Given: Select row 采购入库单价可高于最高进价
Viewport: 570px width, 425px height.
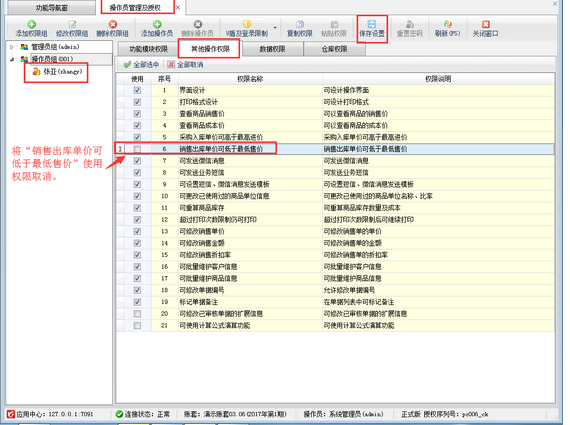Looking at the screenshot, I should pyautogui.click(x=336, y=137).
